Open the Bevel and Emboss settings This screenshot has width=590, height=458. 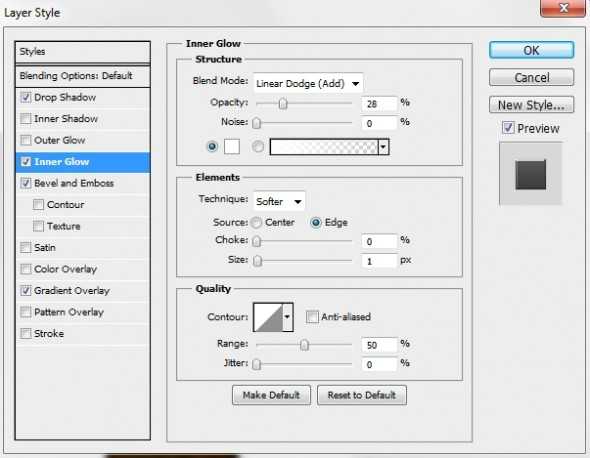pos(74,183)
